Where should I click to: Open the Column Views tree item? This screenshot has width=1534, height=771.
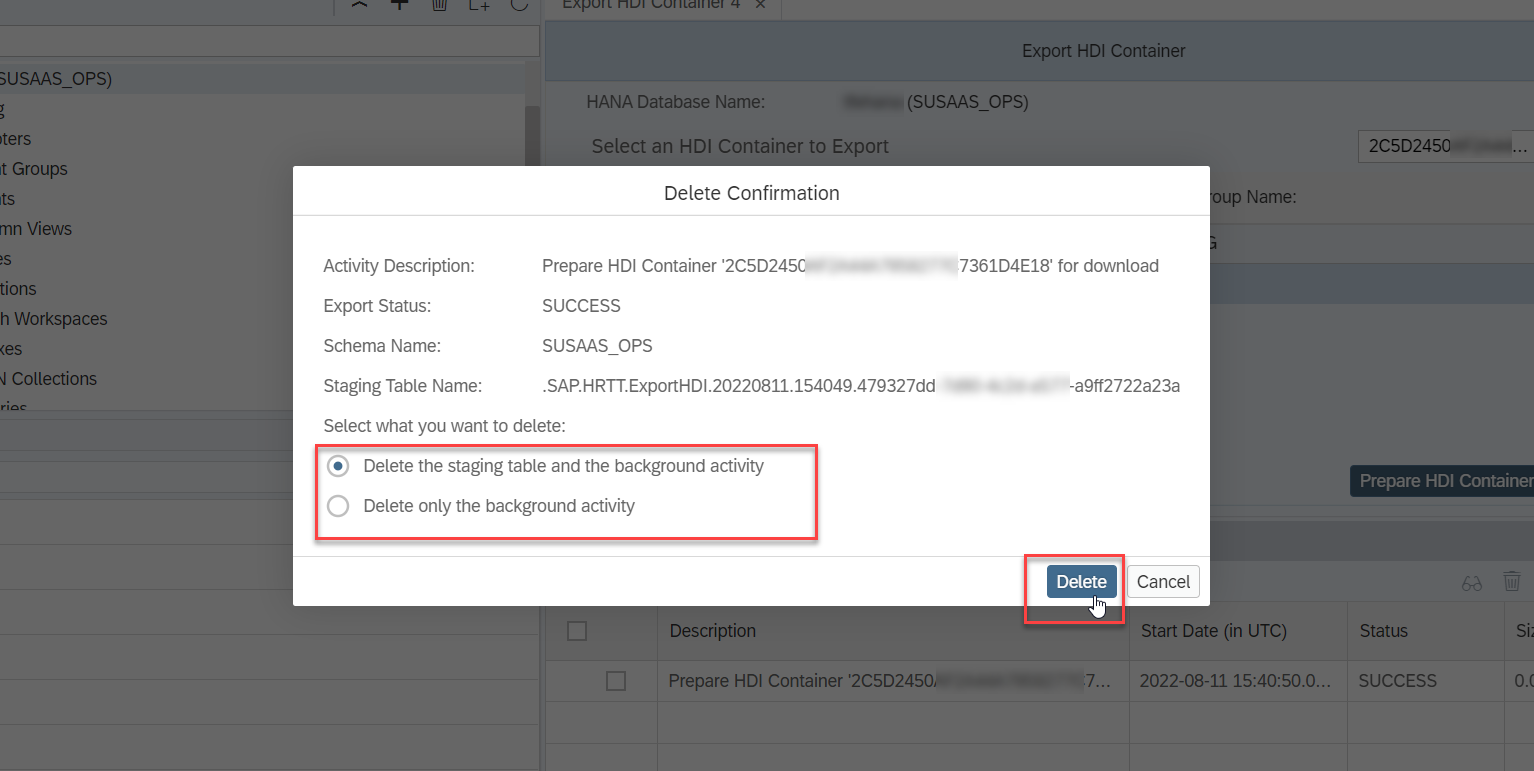pyautogui.click(x=36, y=229)
